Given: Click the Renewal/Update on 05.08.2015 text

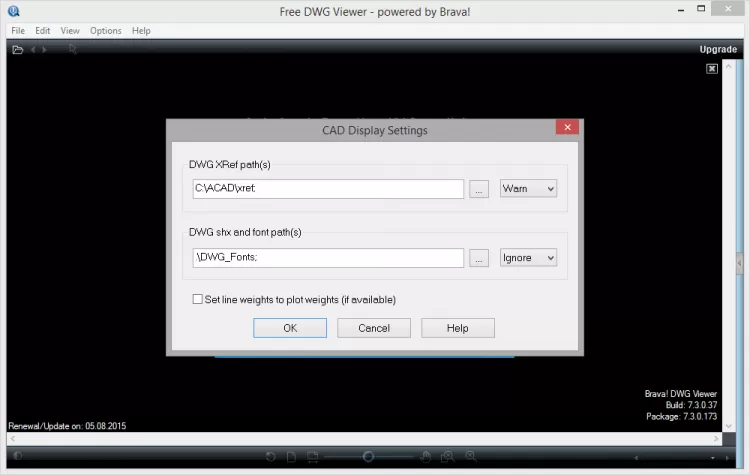Looking at the screenshot, I should 67,426.
